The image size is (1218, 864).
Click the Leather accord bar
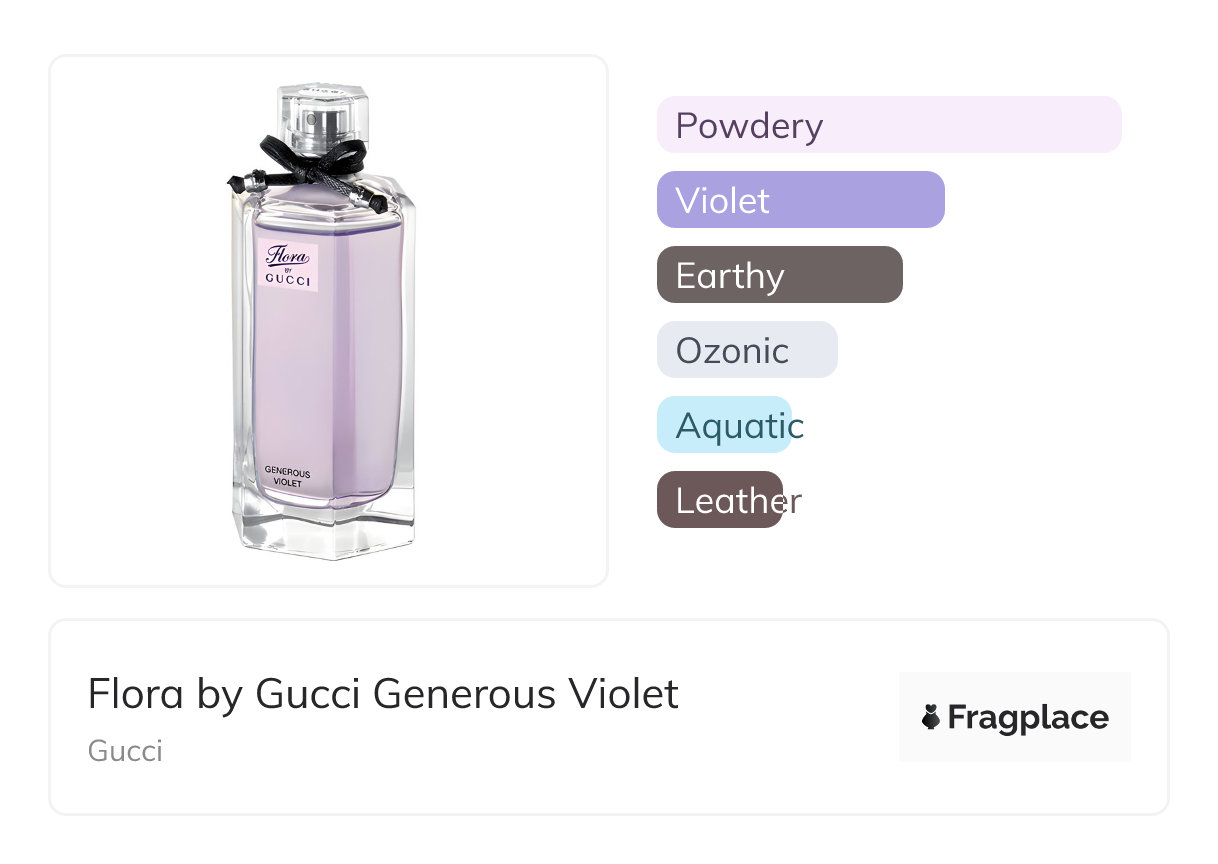(719, 500)
